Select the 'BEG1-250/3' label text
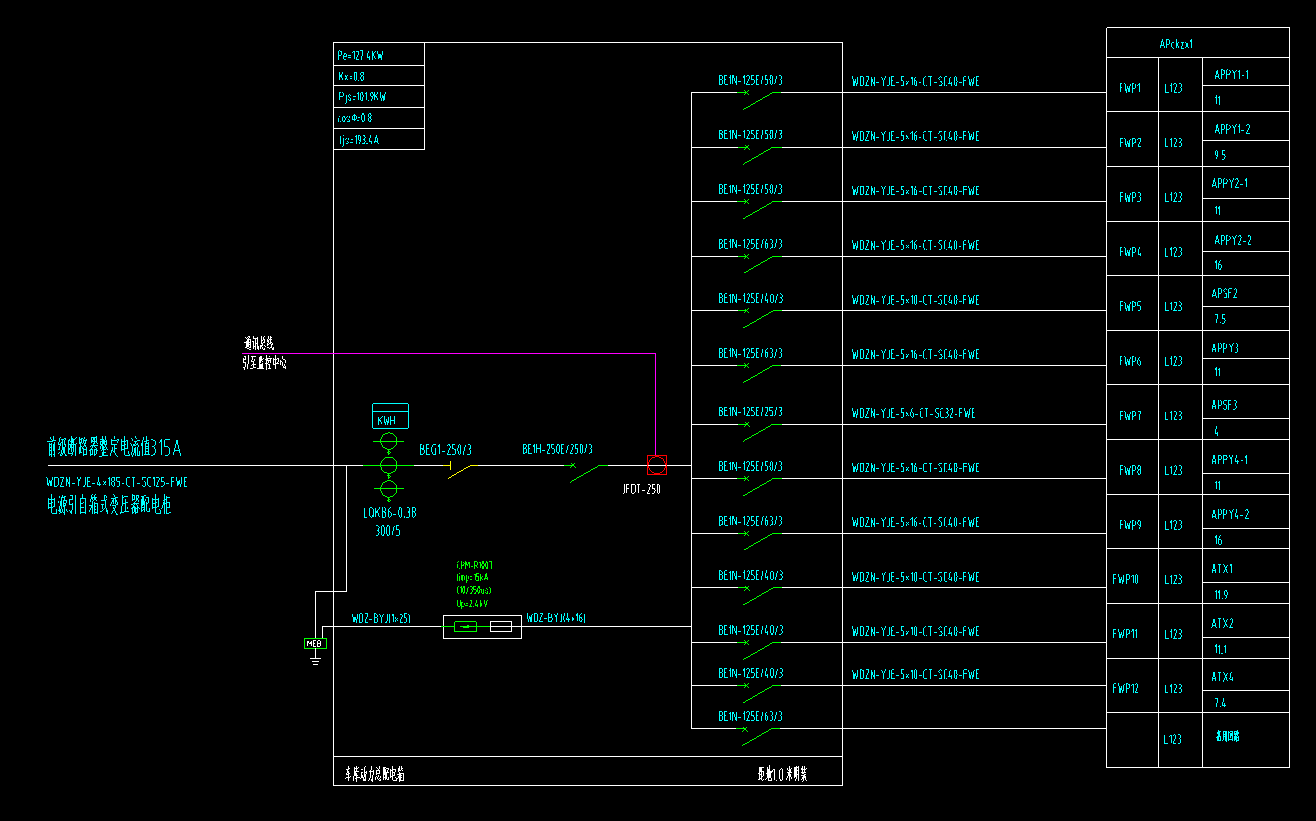Viewport: 1316px width, 821px height. point(445,450)
